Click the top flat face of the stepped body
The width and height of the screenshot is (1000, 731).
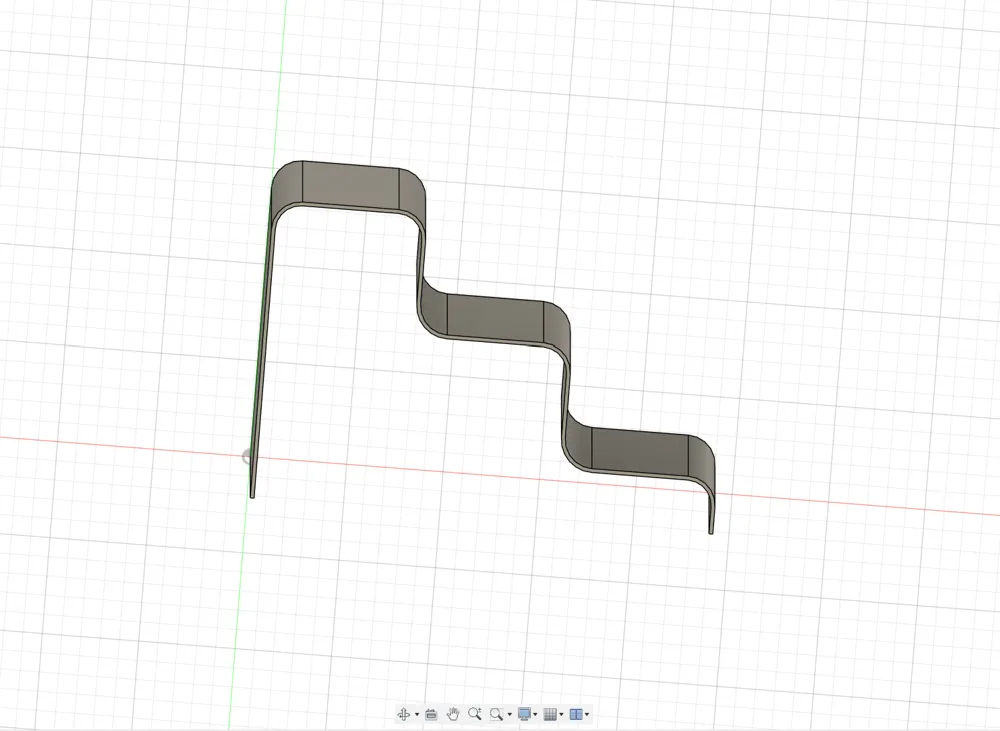click(350, 186)
